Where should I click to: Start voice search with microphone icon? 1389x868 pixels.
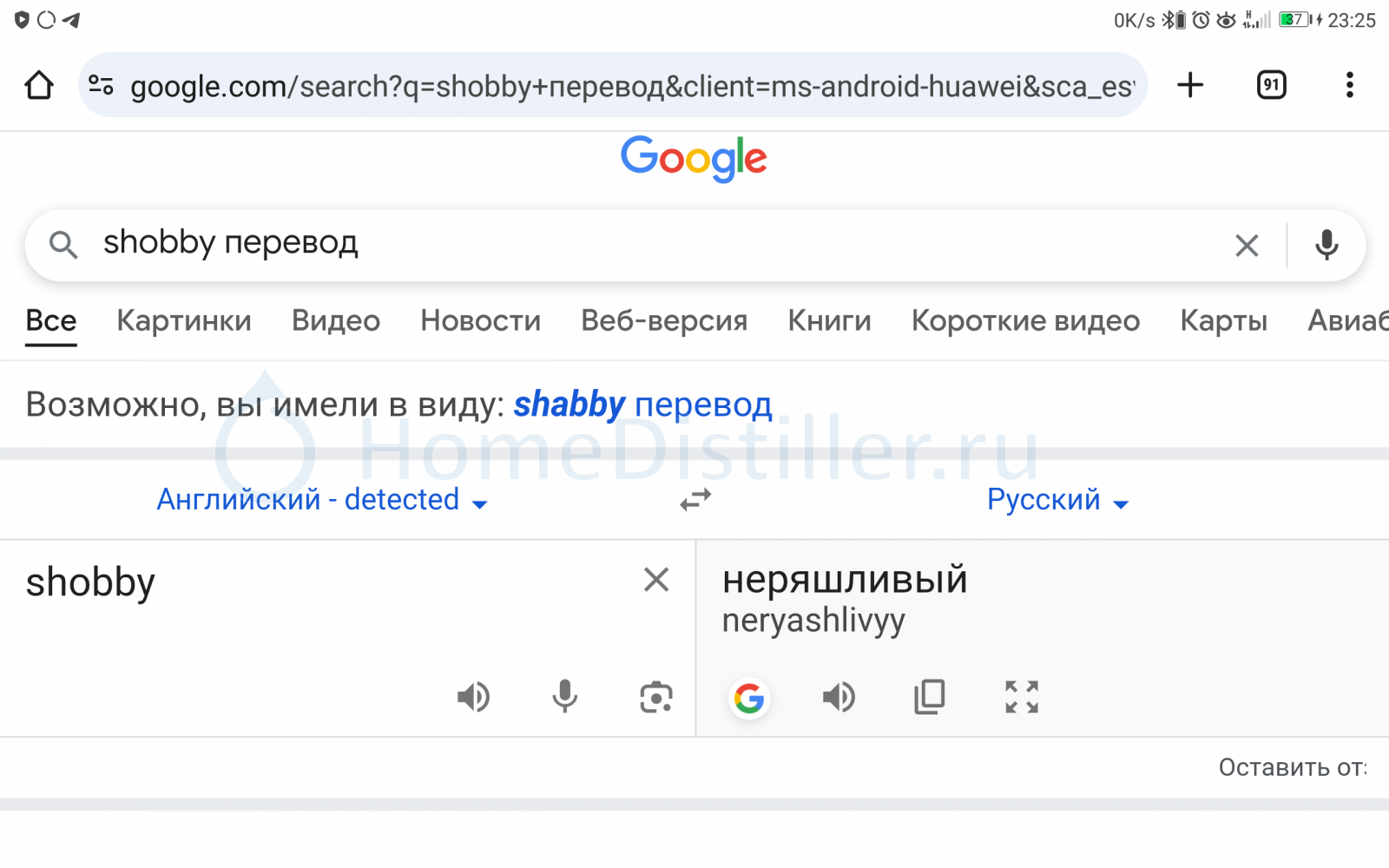tap(1326, 246)
